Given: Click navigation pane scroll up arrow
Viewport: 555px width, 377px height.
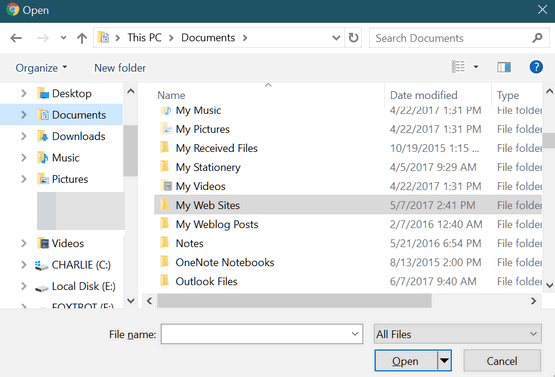Looking at the screenshot, I should click(x=131, y=91).
